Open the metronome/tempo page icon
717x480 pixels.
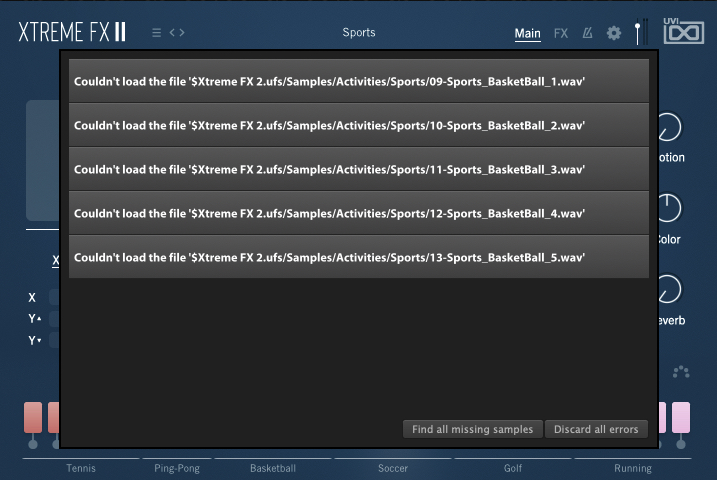coord(588,33)
